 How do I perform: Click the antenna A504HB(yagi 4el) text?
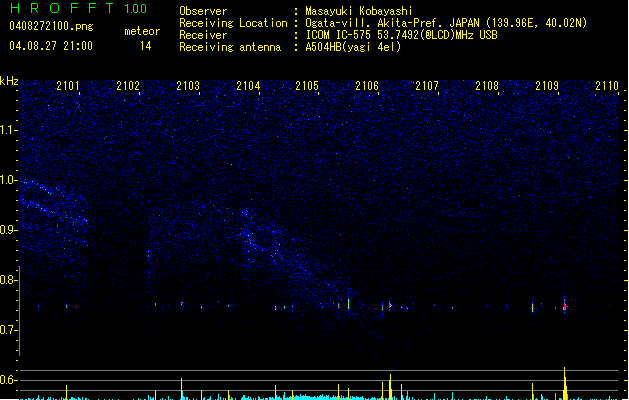tap(353, 47)
